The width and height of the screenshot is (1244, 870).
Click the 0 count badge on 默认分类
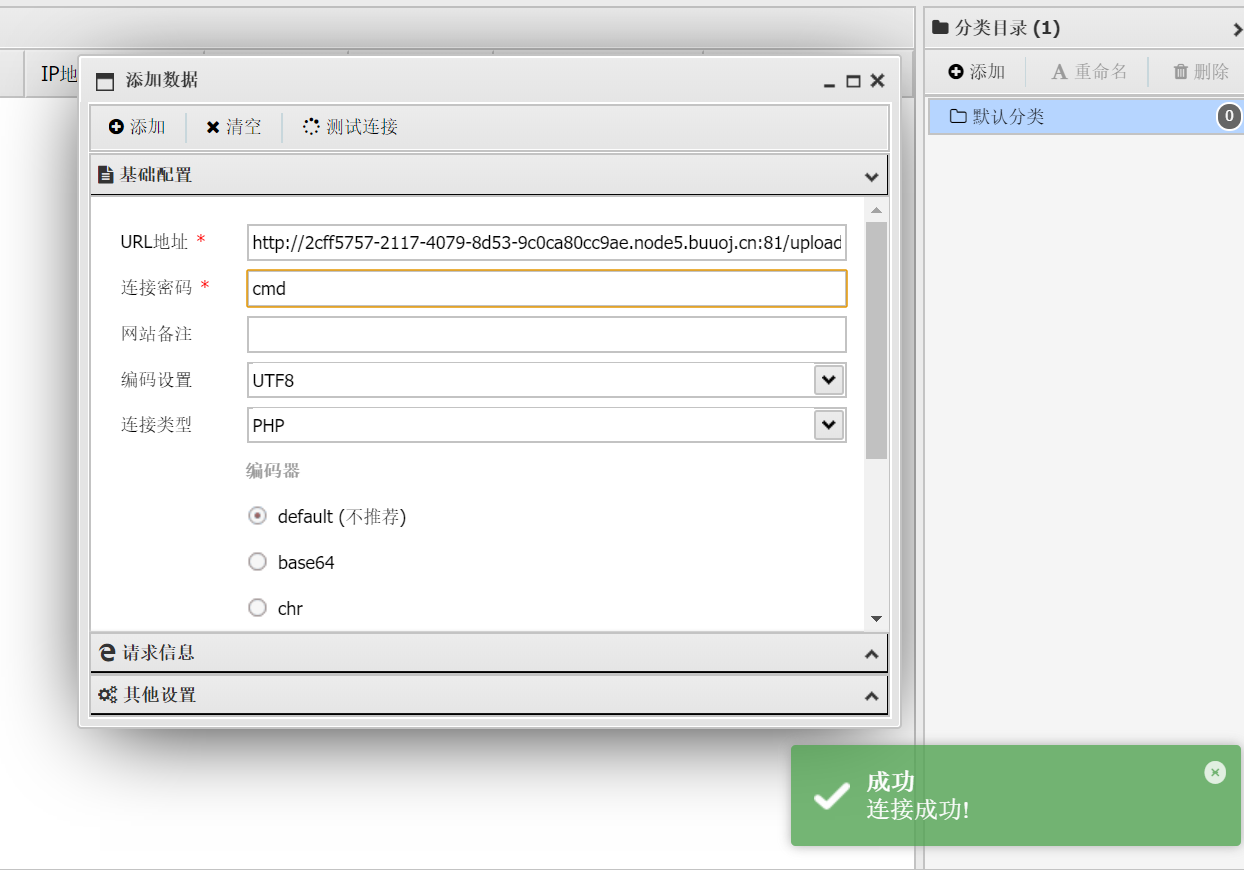(x=1229, y=117)
